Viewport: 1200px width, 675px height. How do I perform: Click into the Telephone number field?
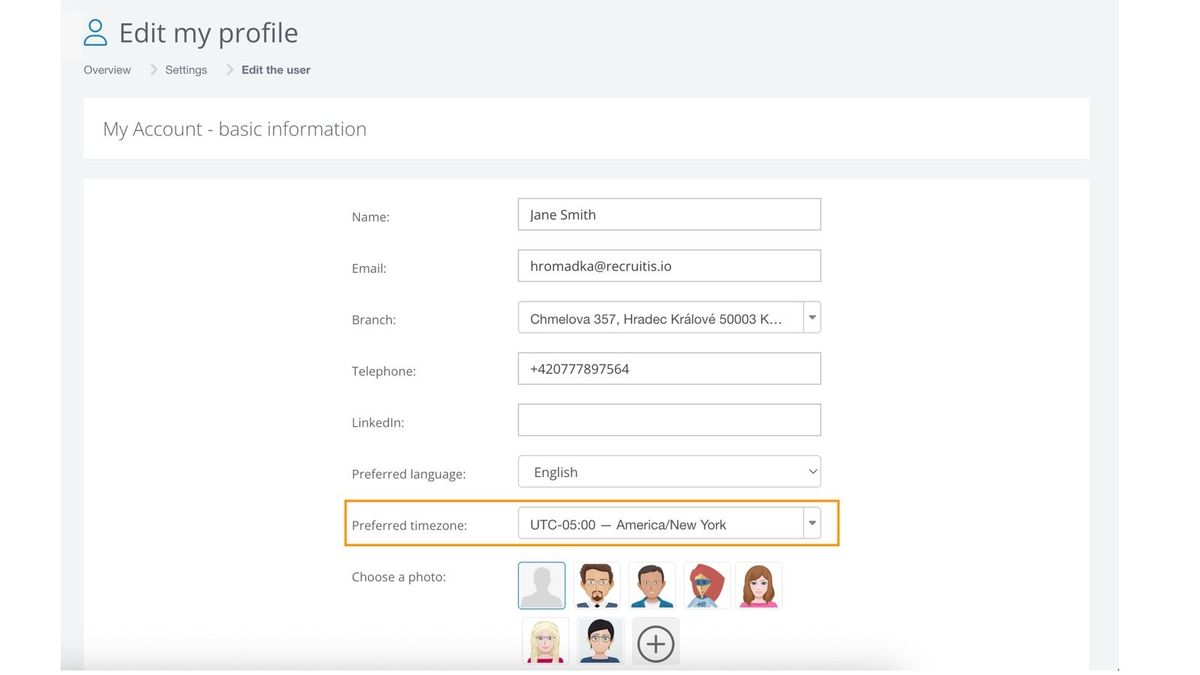(x=669, y=369)
